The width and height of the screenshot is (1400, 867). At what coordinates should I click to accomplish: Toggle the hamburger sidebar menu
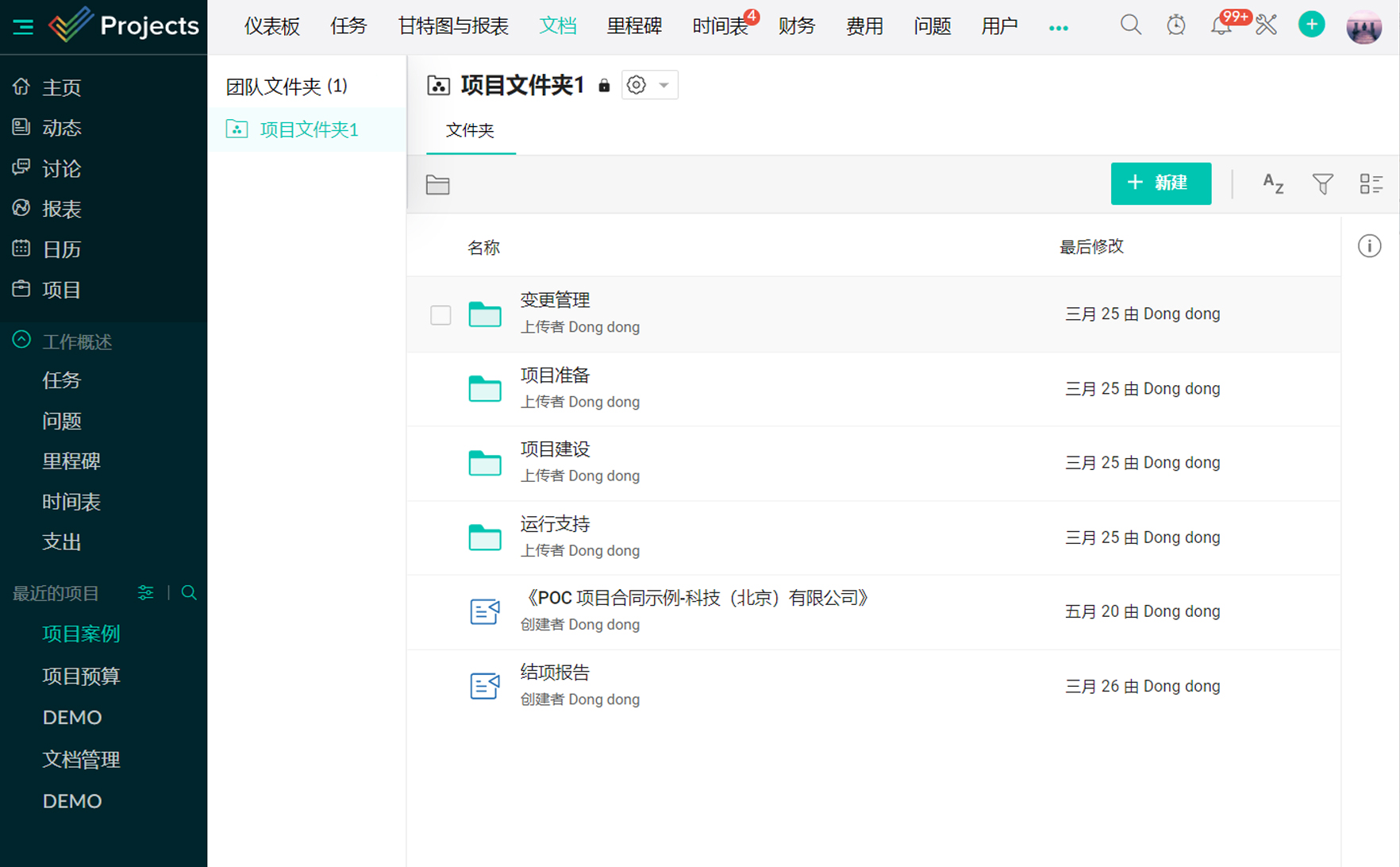coord(23,27)
